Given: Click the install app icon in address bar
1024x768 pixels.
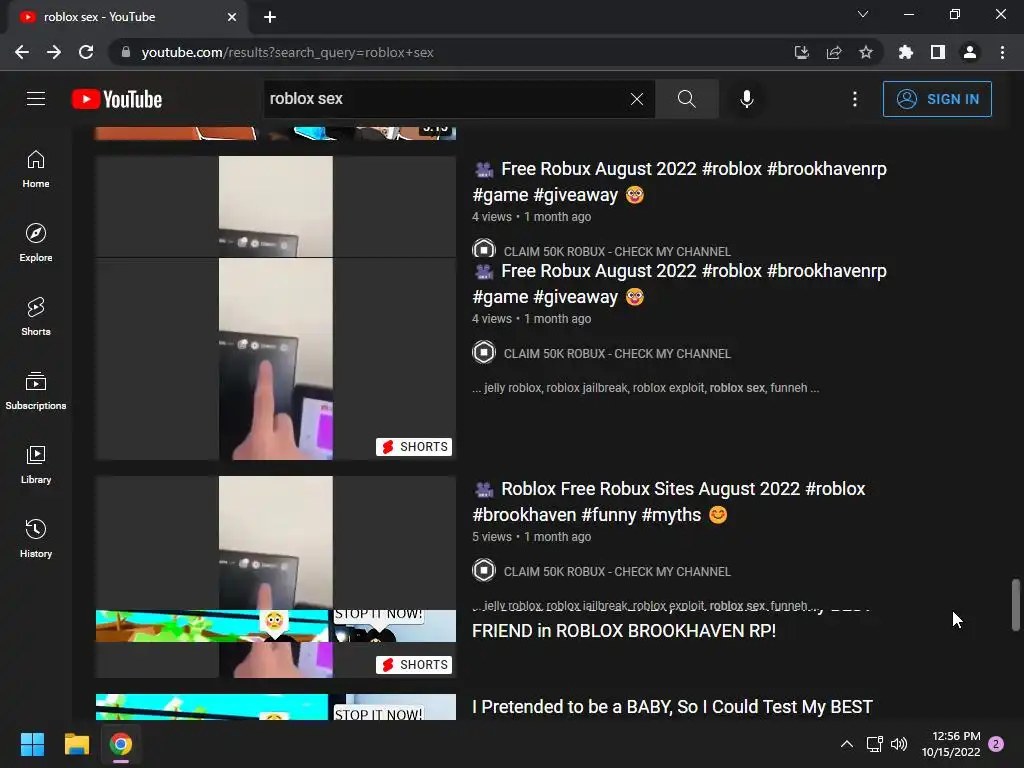Looking at the screenshot, I should click(801, 52).
